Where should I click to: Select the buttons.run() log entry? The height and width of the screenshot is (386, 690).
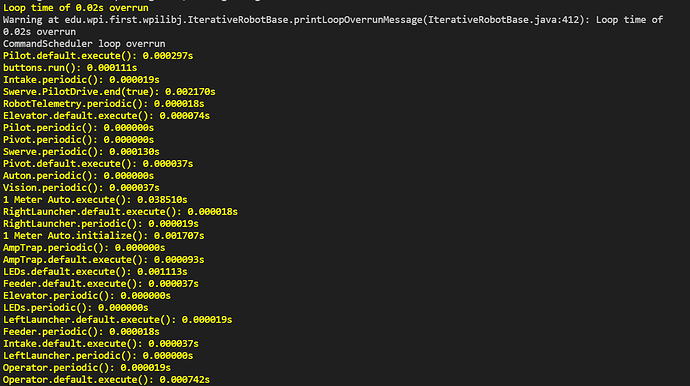pyautogui.click(x=70, y=68)
